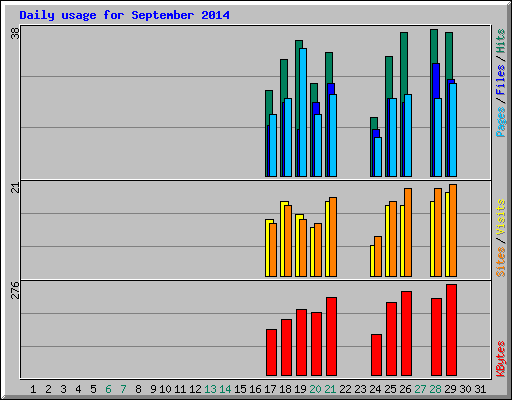Click day label "26" on the x-axis
This screenshot has height=400, width=512.
click(405, 389)
